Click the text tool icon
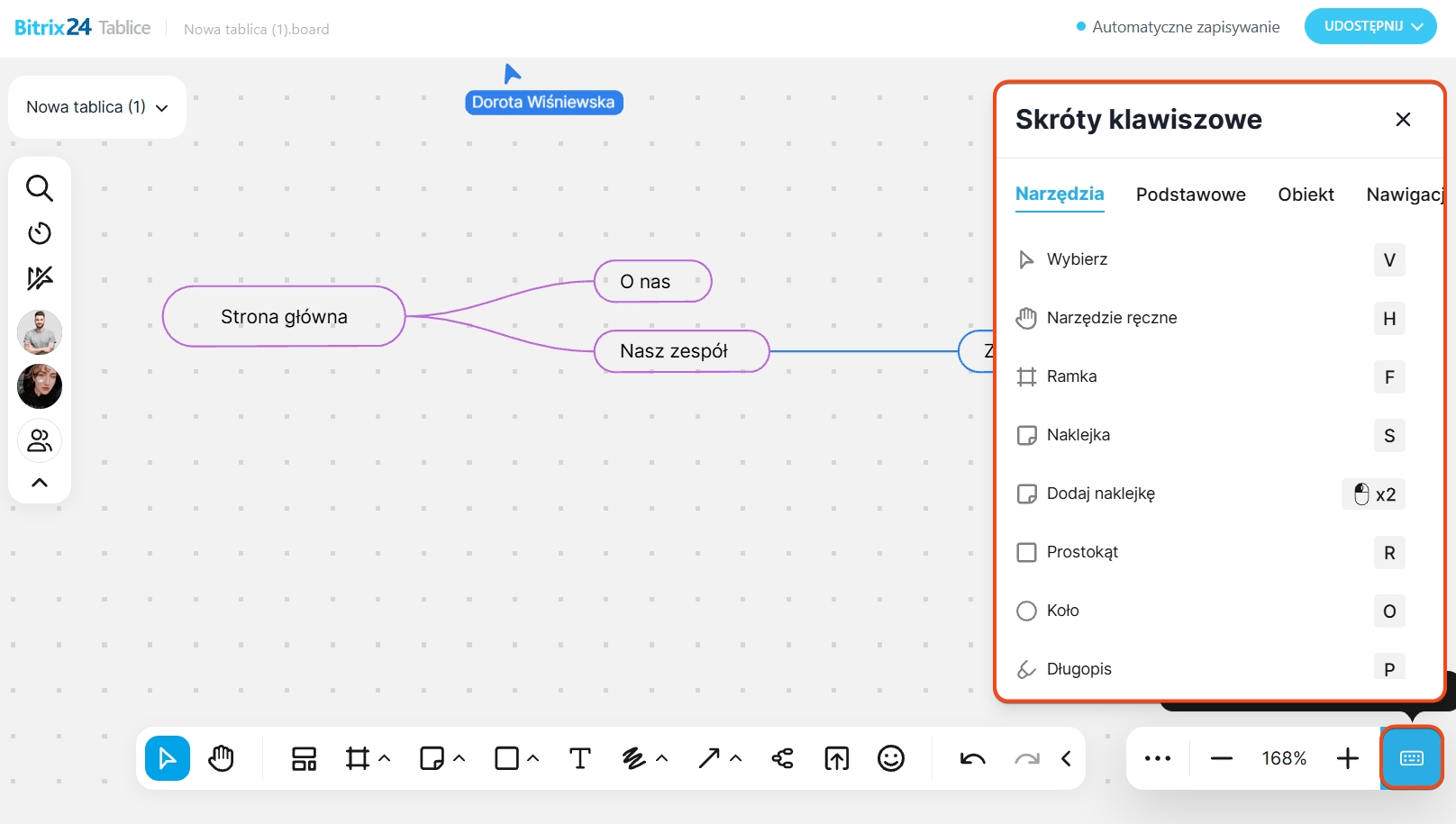Screen dimensions: 1456x824 580,758
